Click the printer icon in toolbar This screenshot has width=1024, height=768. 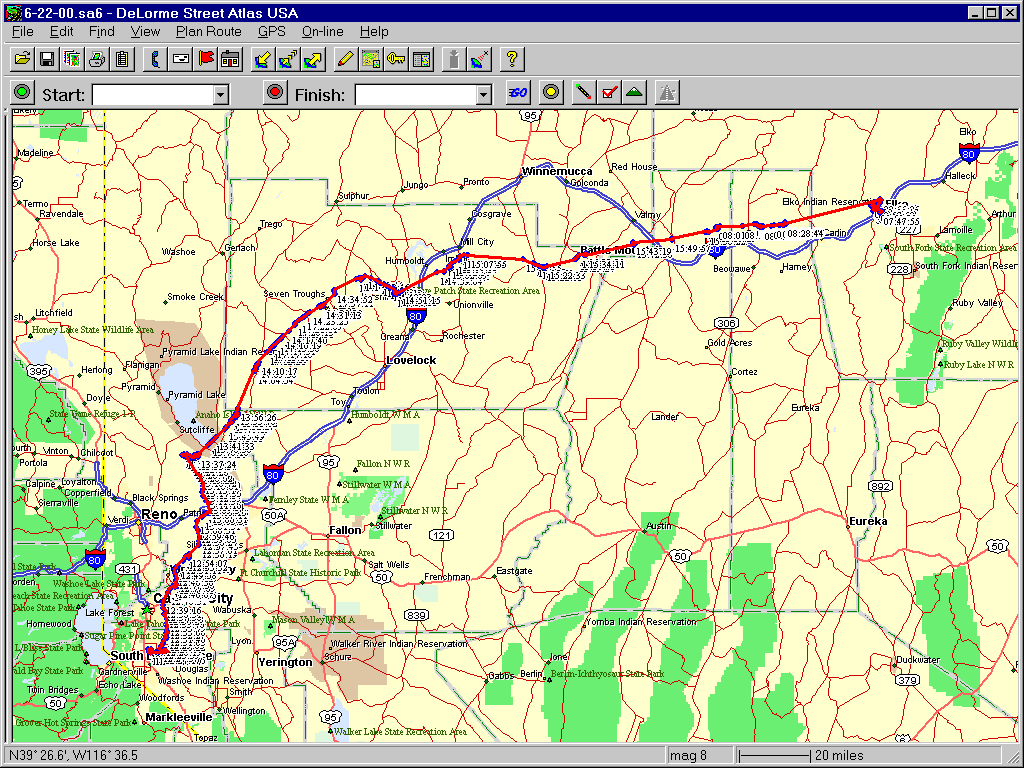[x=97, y=59]
